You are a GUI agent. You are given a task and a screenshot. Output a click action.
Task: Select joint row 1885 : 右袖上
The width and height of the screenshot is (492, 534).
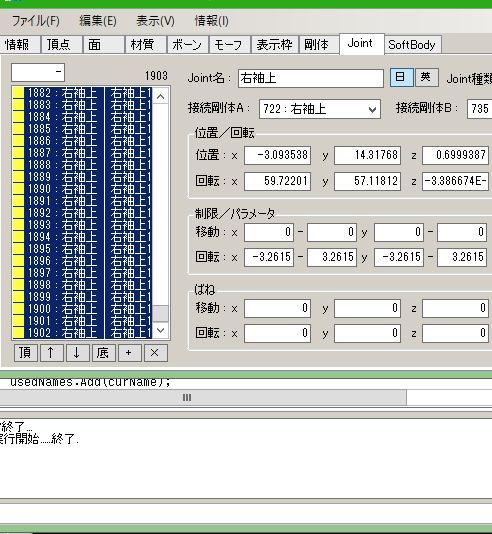[82, 129]
